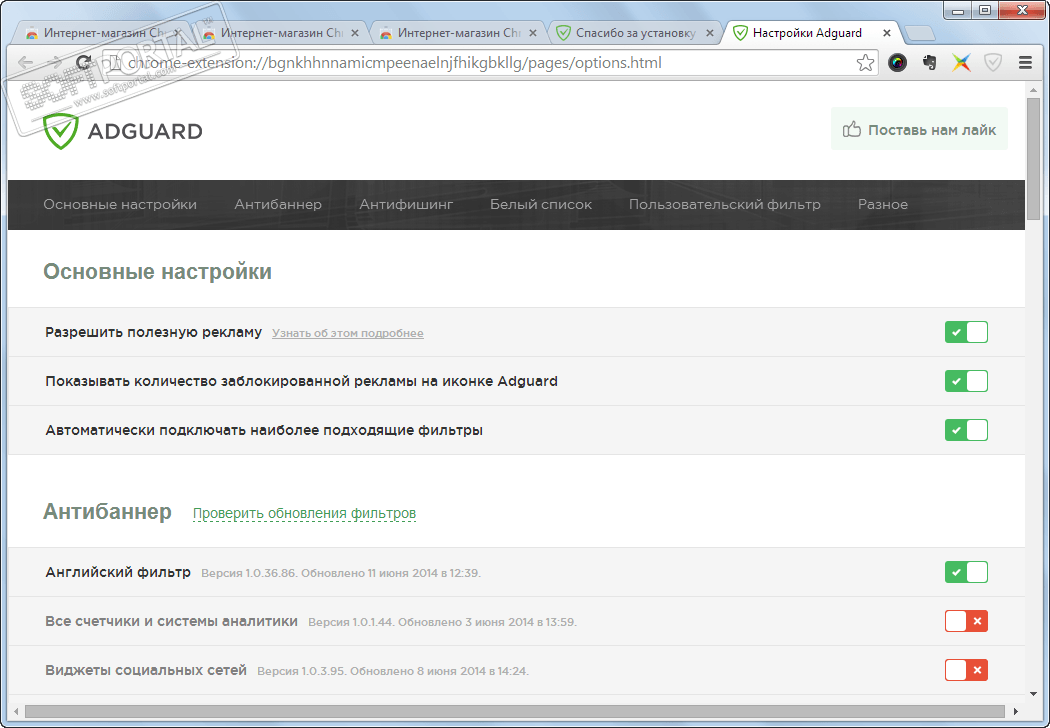Enable 'Все счетчики и системы аналитики' switch
Screen dimensions: 1050x728
[966, 622]
